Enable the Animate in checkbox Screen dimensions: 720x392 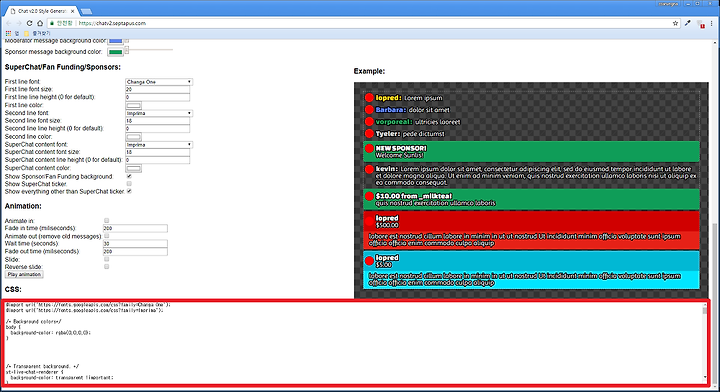(x=107, y=221)
